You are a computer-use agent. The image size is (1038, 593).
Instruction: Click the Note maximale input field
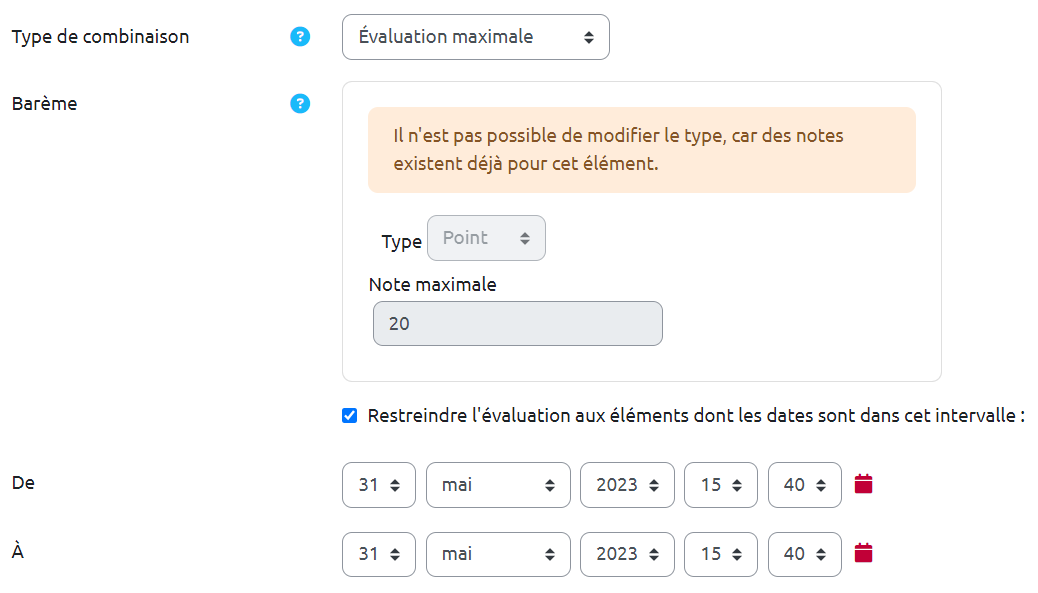517,324
